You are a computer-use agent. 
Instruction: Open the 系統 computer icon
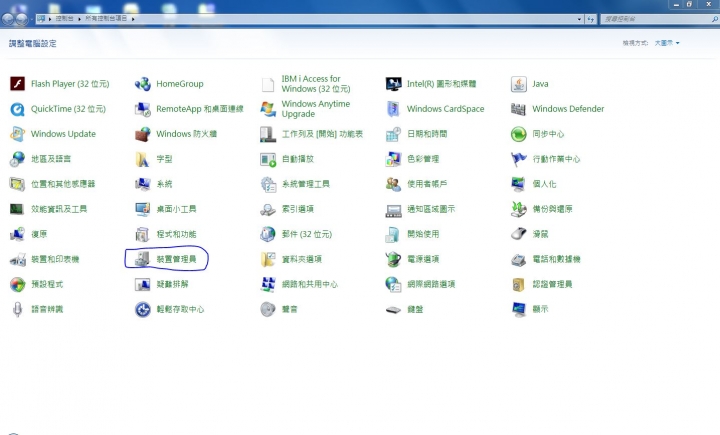point(143,184)
